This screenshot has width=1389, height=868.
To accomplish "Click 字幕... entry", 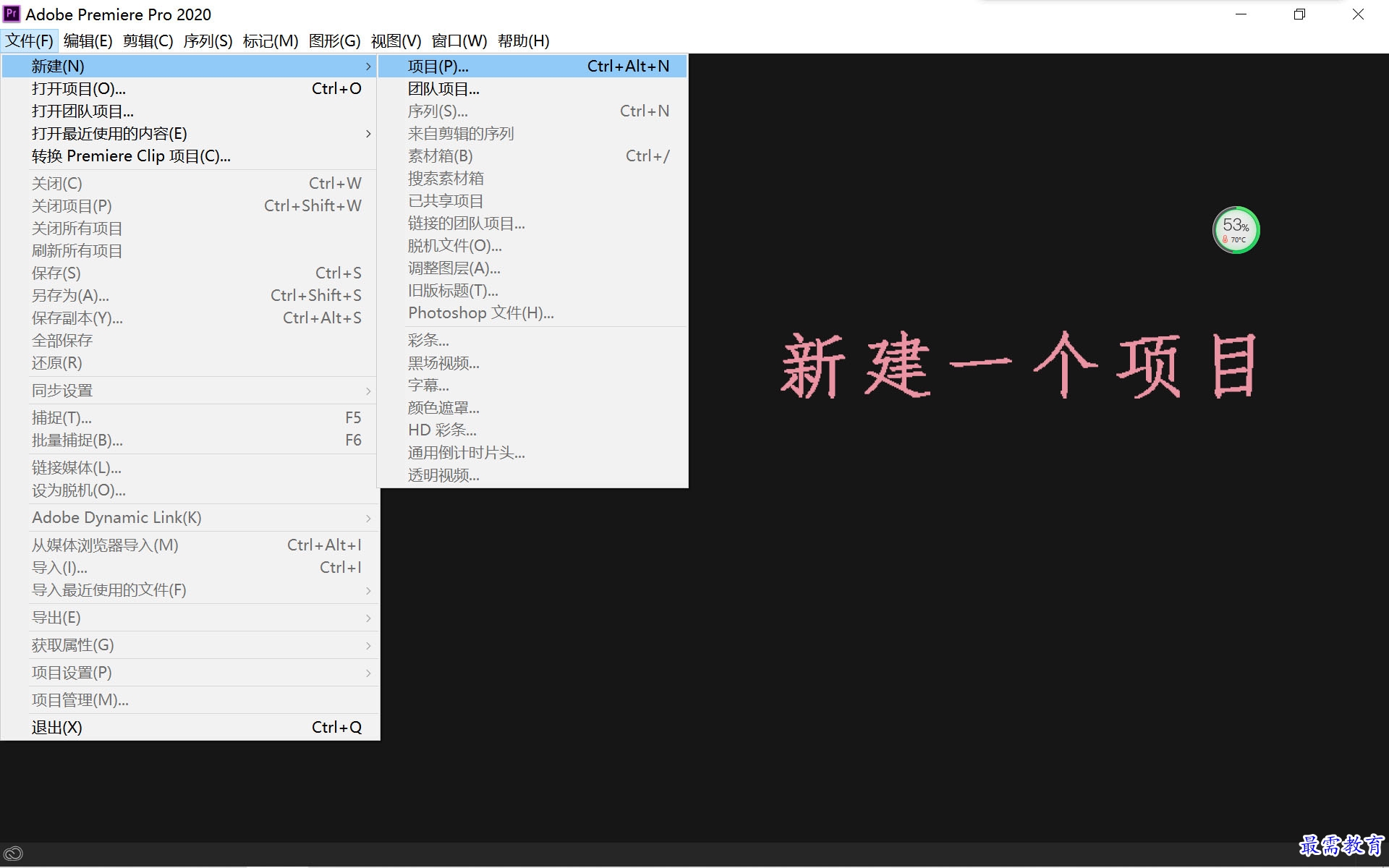I will tap(532, 385).
